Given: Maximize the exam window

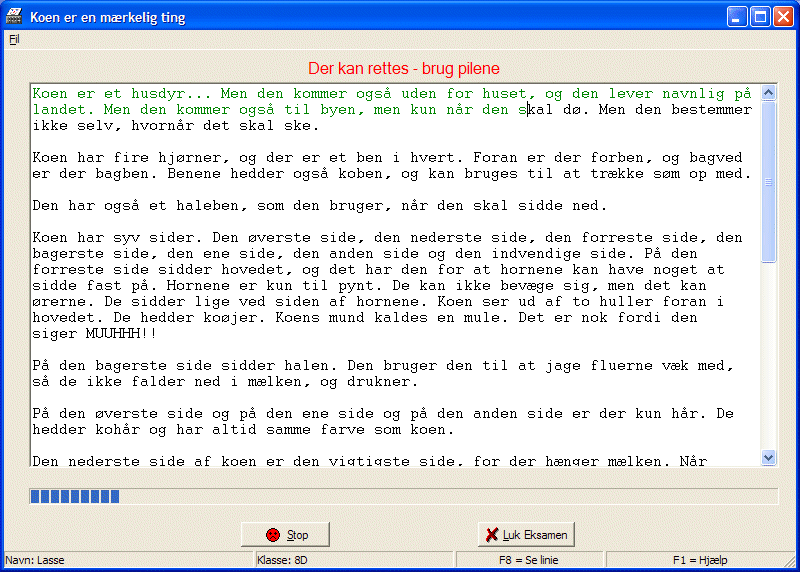Looking at the screenshot, I should (759, 17).
